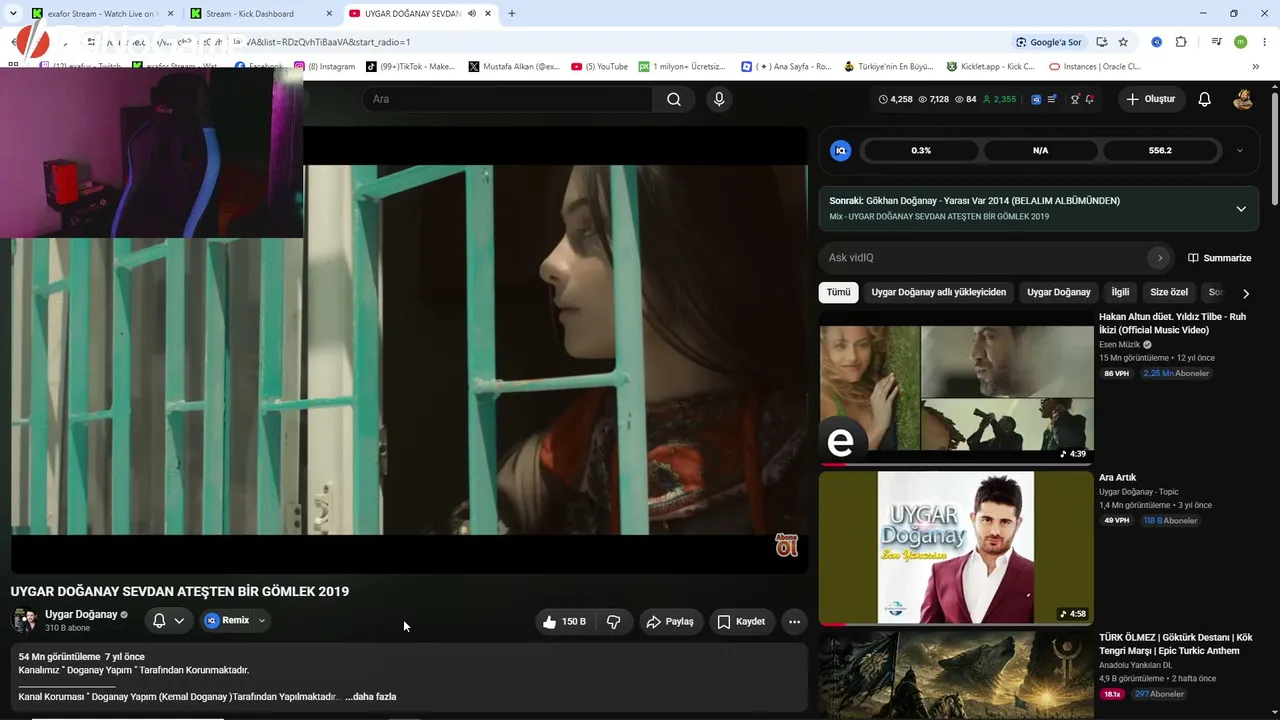
Task: Select the Uygar Doğanay filter chip
Action: coord(1059,292)
